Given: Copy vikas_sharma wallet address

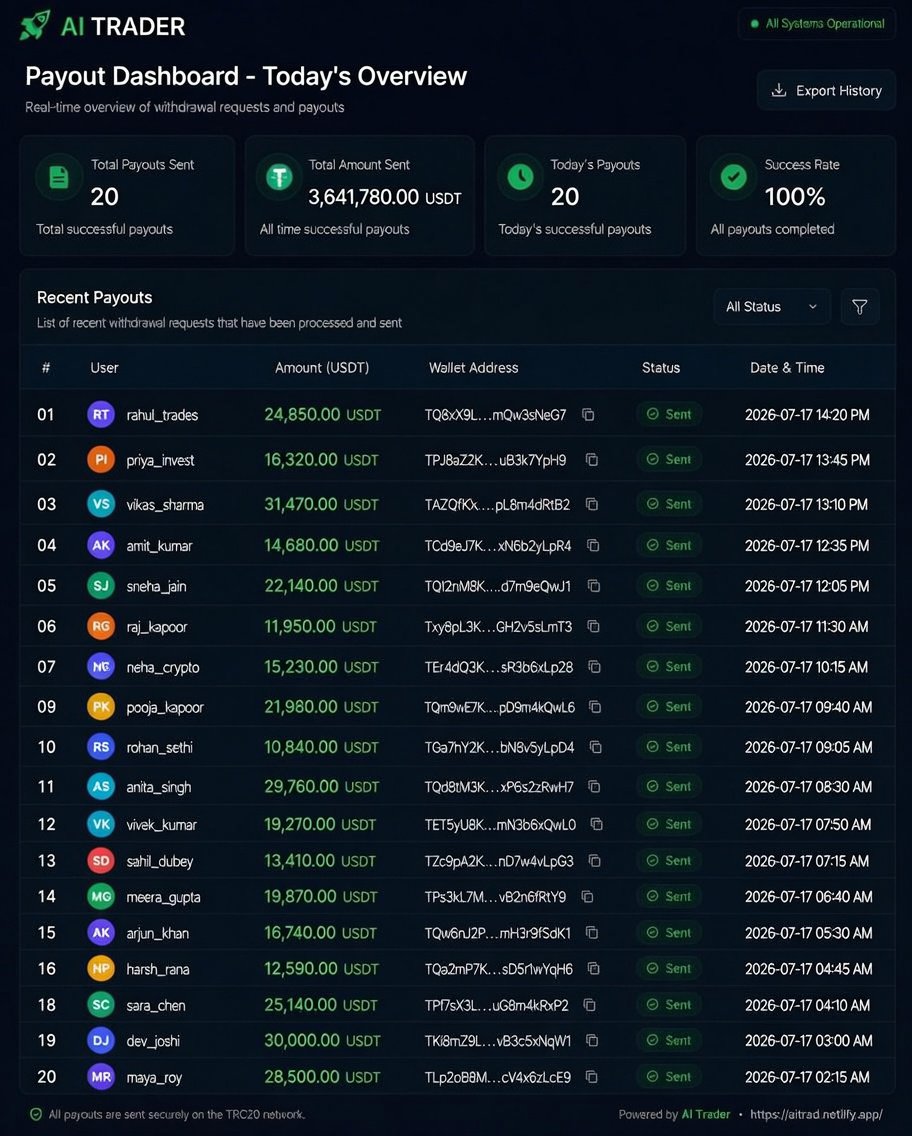Looking at the screenshot, I should point(592,504).
